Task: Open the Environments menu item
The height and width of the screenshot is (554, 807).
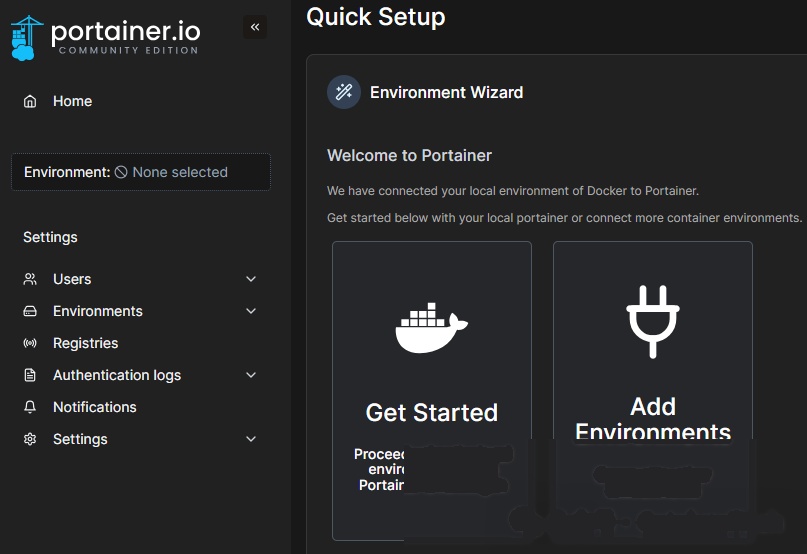Action: [98, 311]
